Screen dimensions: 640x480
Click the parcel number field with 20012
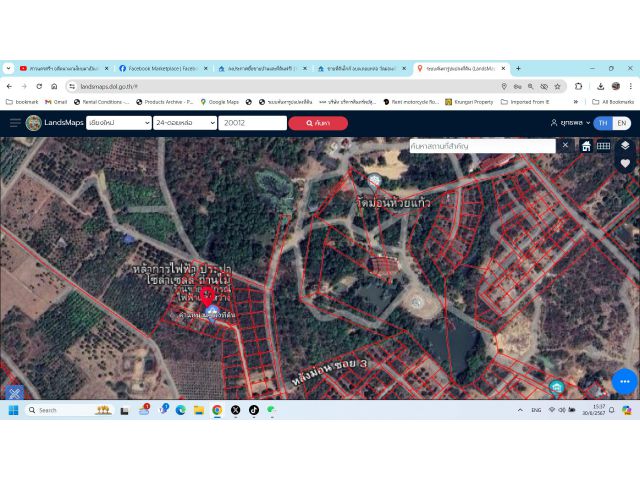pyautogui.click(x=253, y=123)
